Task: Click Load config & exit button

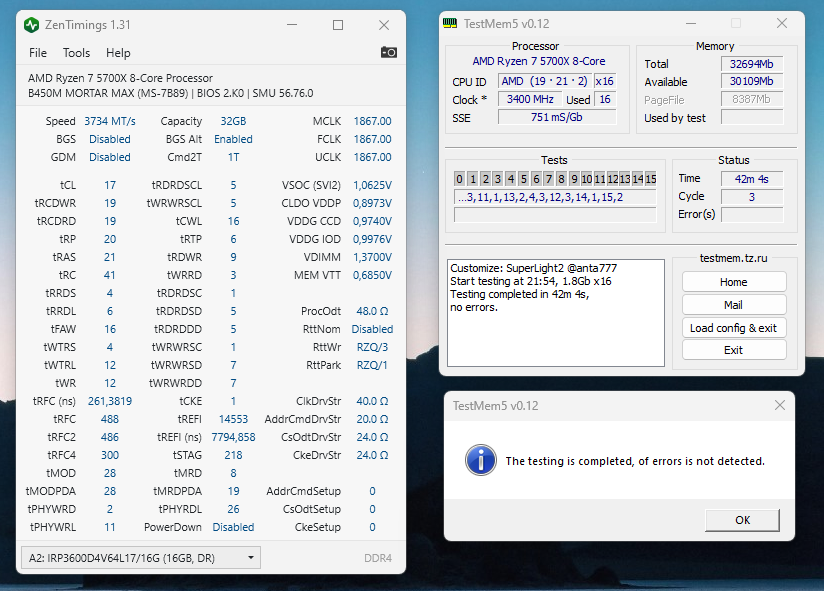Action: pos(734,328)
